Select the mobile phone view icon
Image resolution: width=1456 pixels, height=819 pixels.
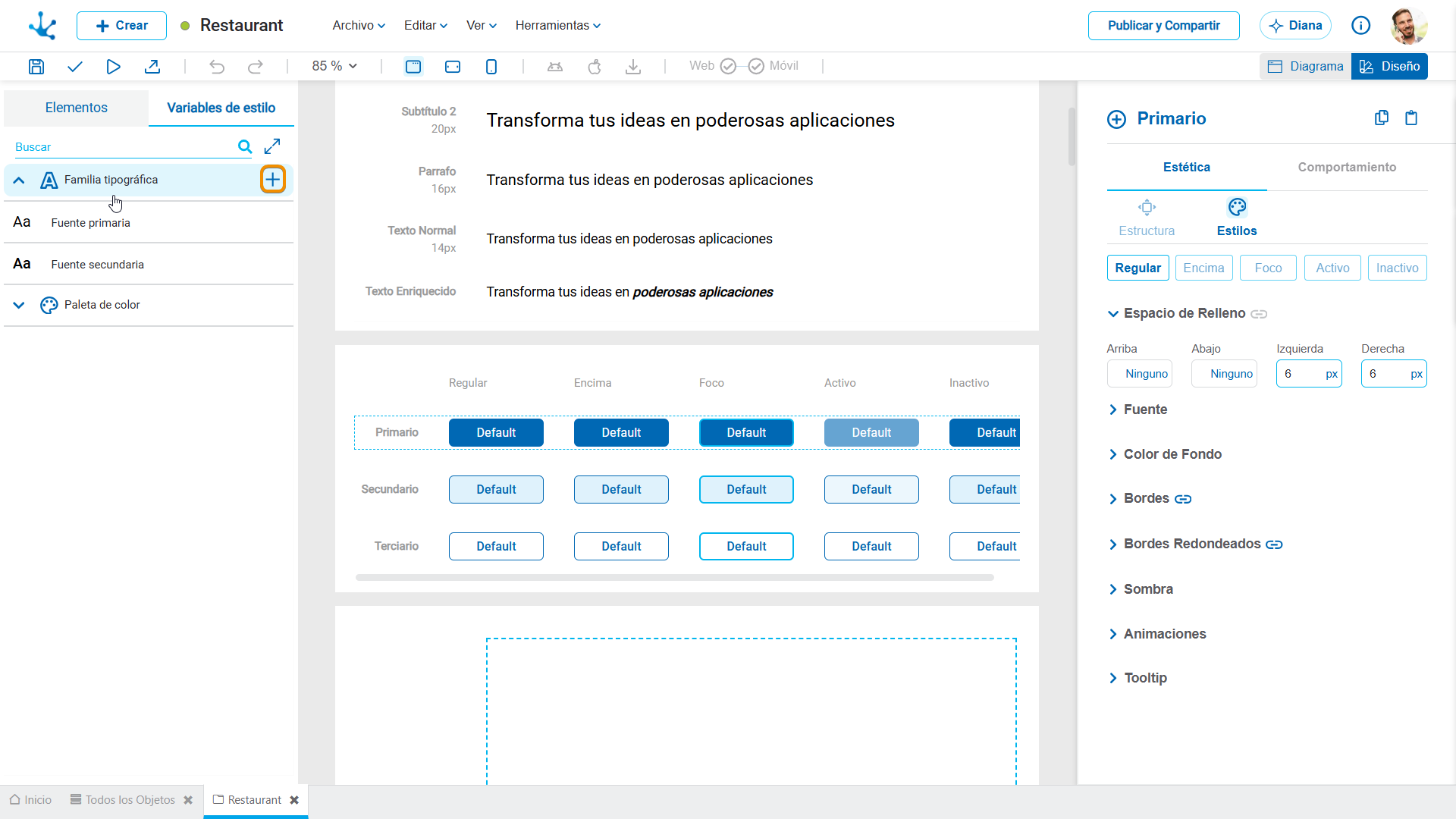pyautogui.click(x=491, y=67)
